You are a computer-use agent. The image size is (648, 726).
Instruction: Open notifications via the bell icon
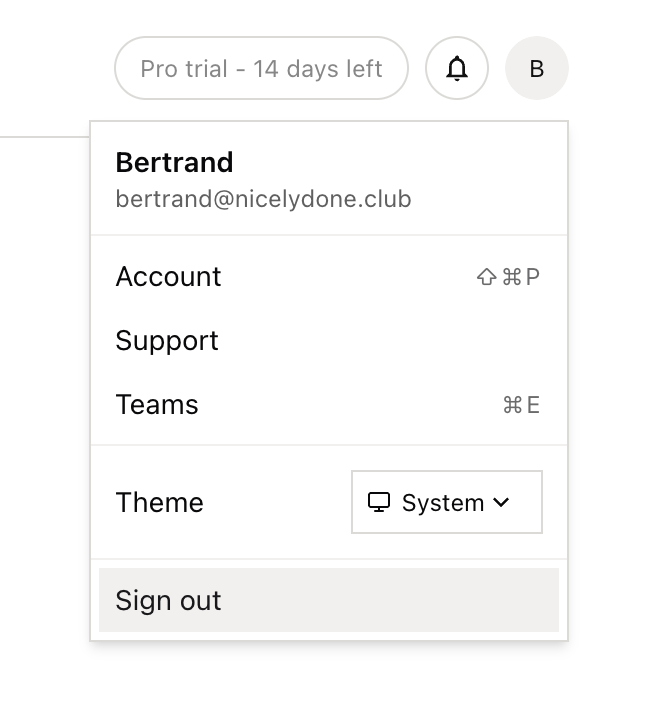pos(456,68)
